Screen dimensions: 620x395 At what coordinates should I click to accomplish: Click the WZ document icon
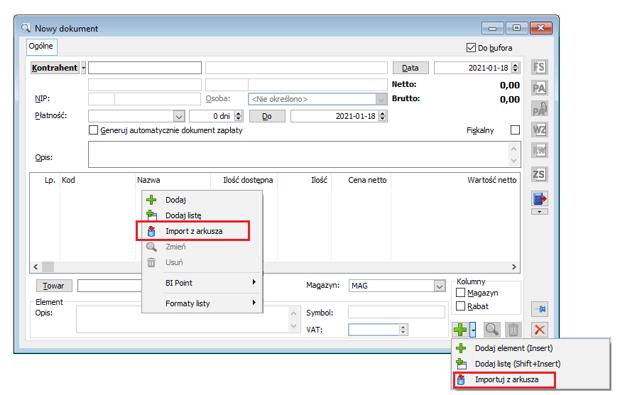click(x=539, y=129)
